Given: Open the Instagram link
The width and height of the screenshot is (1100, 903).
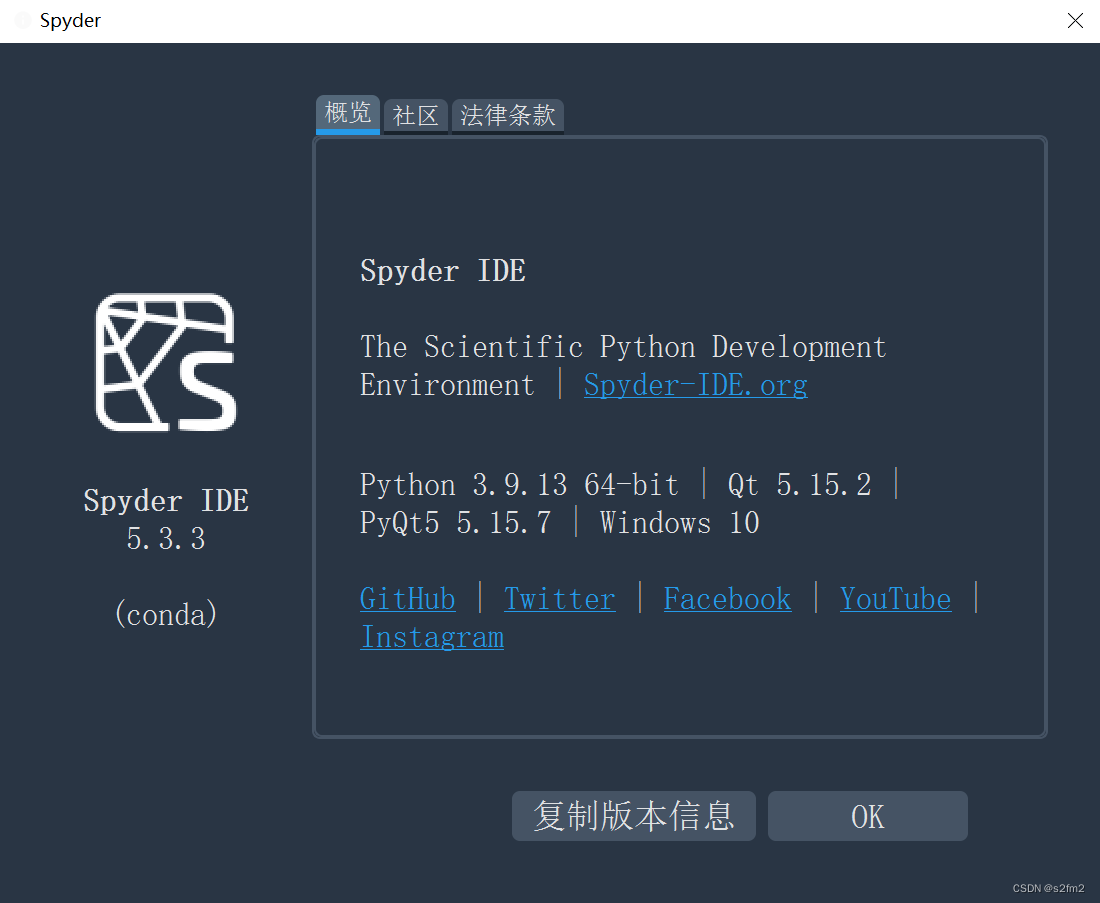Looking at the screenshot, I should (x=432, y=637).
